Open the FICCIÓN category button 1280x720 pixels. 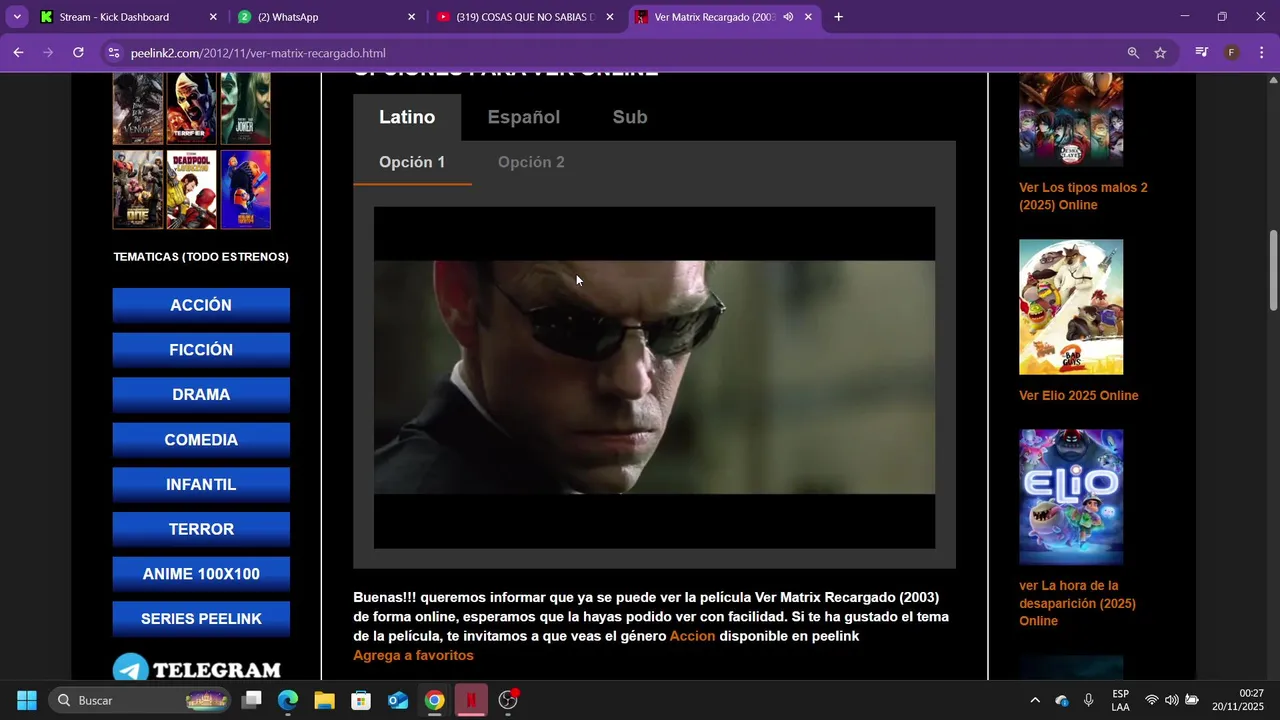[x=201, y=350]
